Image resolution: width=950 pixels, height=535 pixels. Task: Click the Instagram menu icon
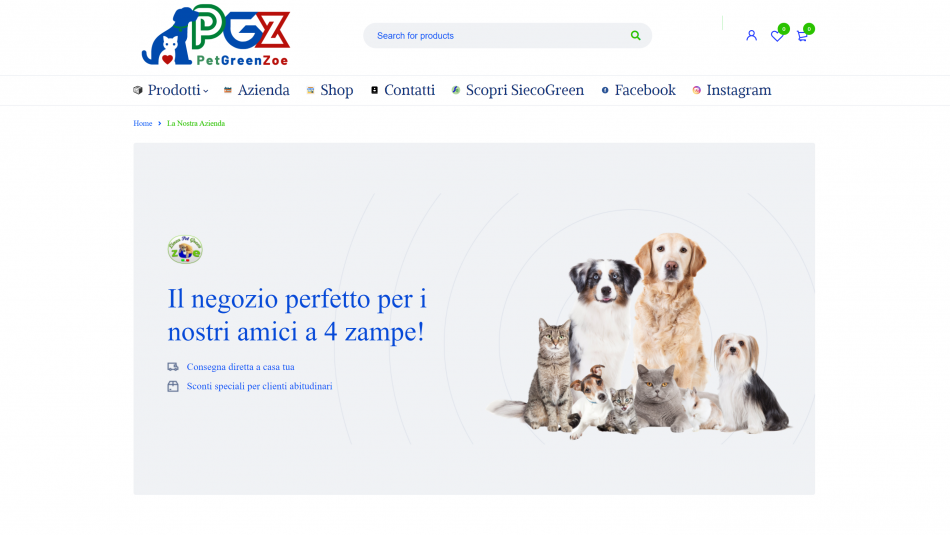coord(697,90)
